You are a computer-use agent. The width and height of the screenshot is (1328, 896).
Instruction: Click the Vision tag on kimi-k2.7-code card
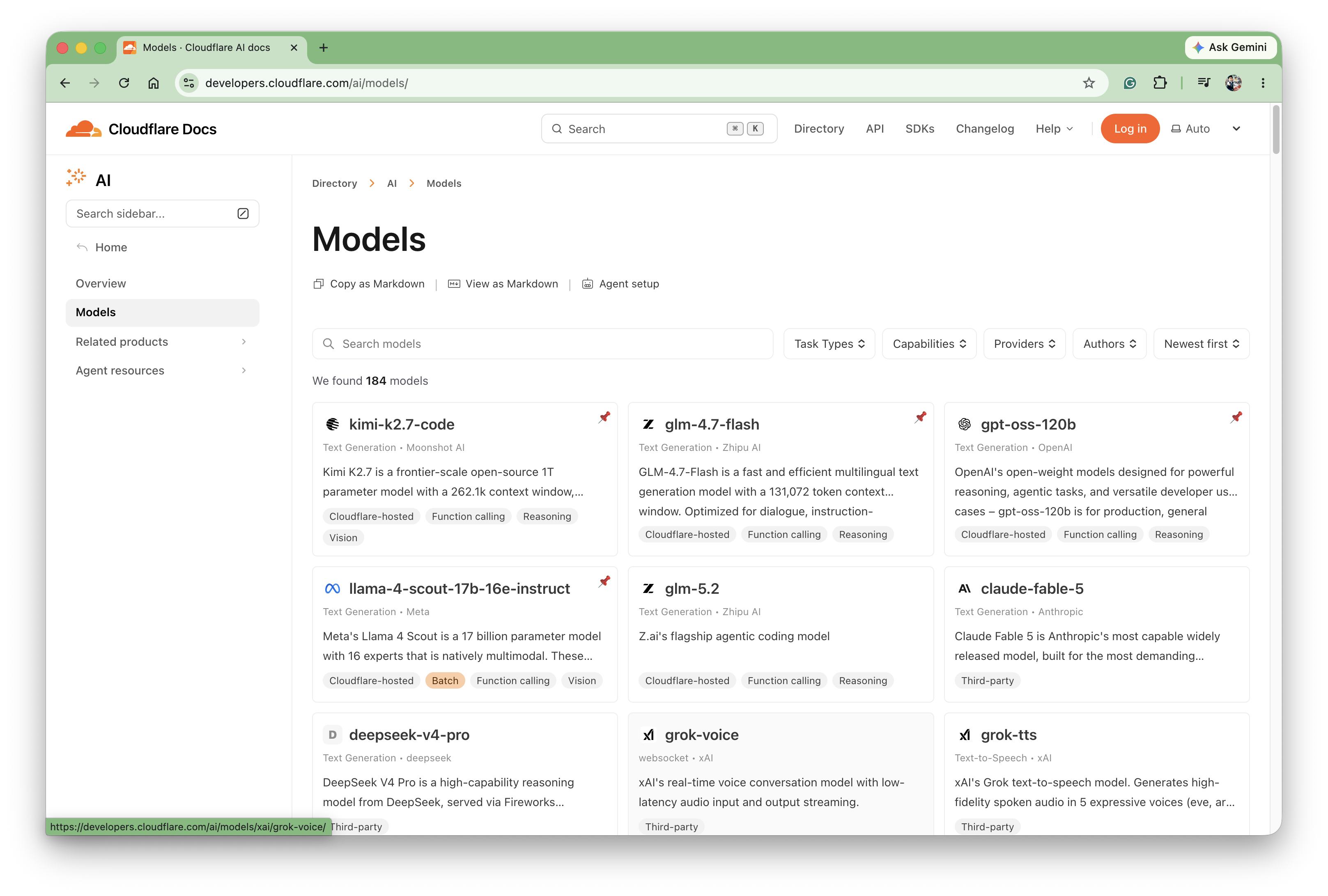click(x=343, y=538)
